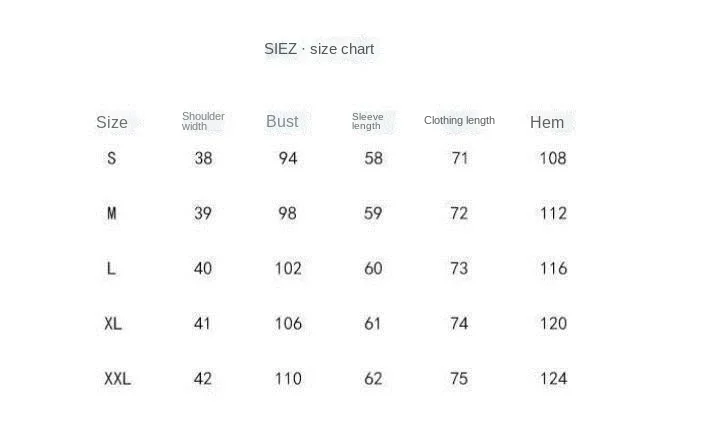This screenshot has width=712, height=434.
Task: Select the M size row label
Action: click(x=112, y=213)
